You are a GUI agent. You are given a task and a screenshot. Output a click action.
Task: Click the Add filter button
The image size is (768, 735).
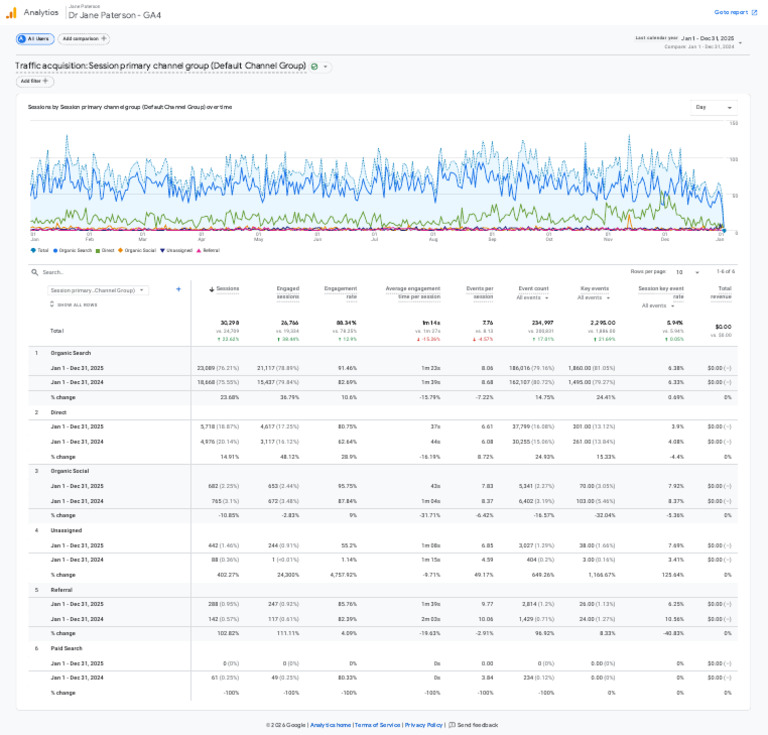tap(35, 81)
